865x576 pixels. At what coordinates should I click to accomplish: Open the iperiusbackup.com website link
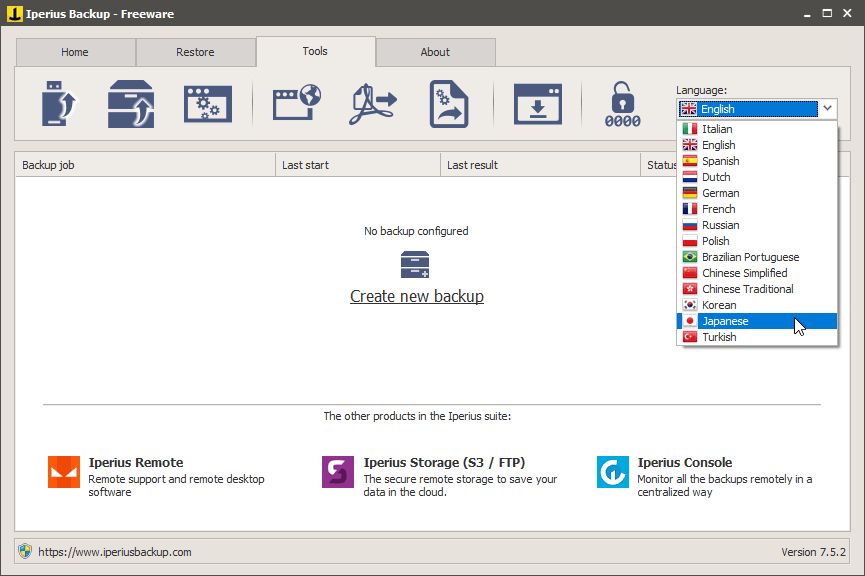tap(115, 552)
